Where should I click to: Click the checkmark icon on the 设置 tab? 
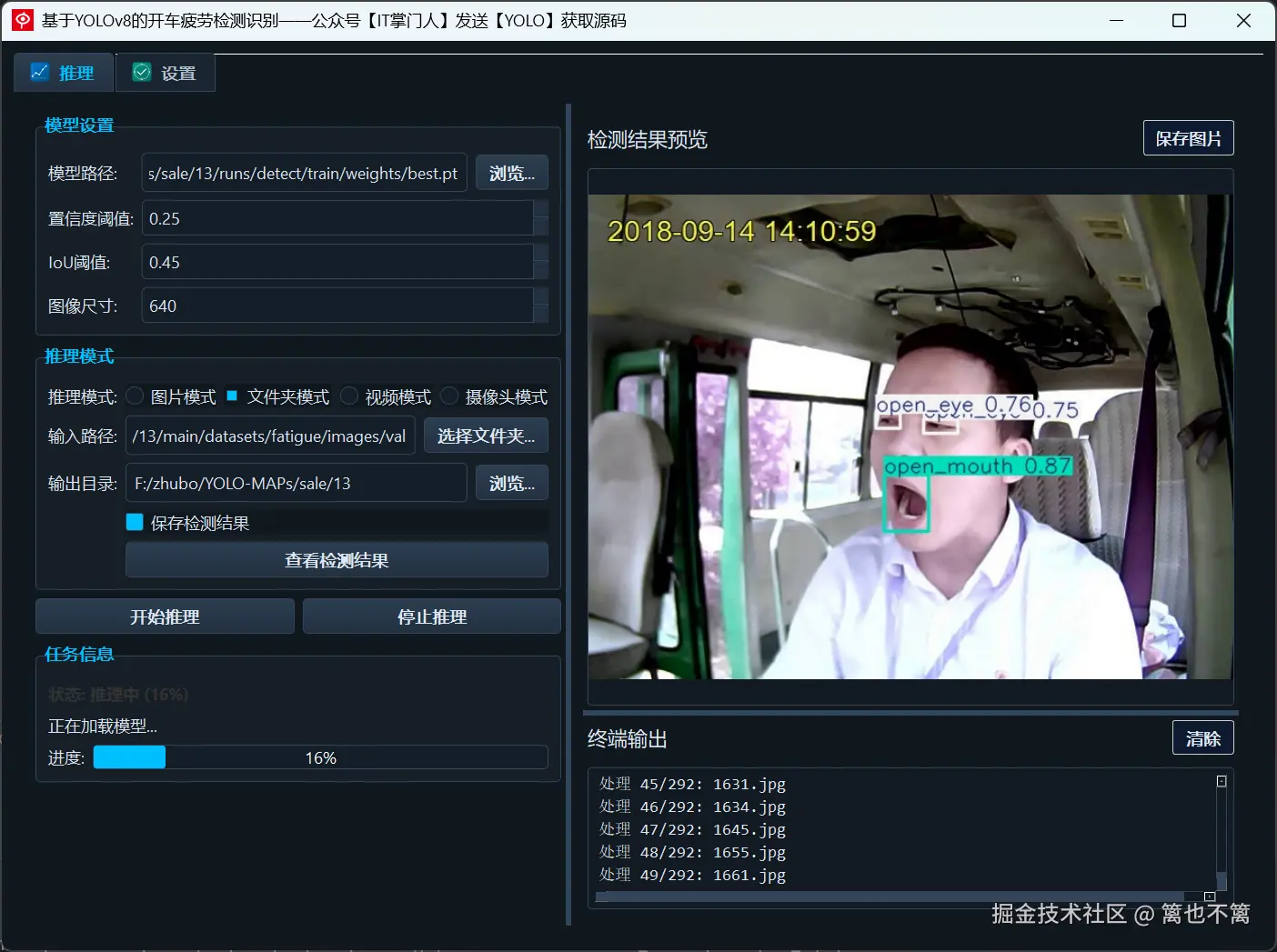click(x=142, y=72)
